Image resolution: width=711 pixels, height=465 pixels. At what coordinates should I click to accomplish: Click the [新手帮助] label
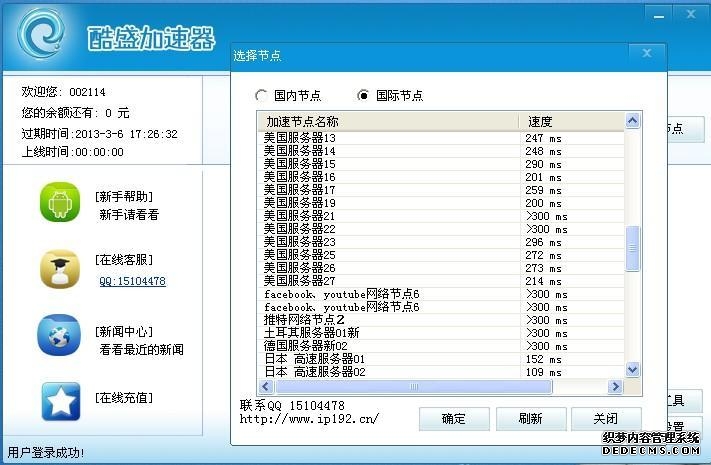(124, 196)
